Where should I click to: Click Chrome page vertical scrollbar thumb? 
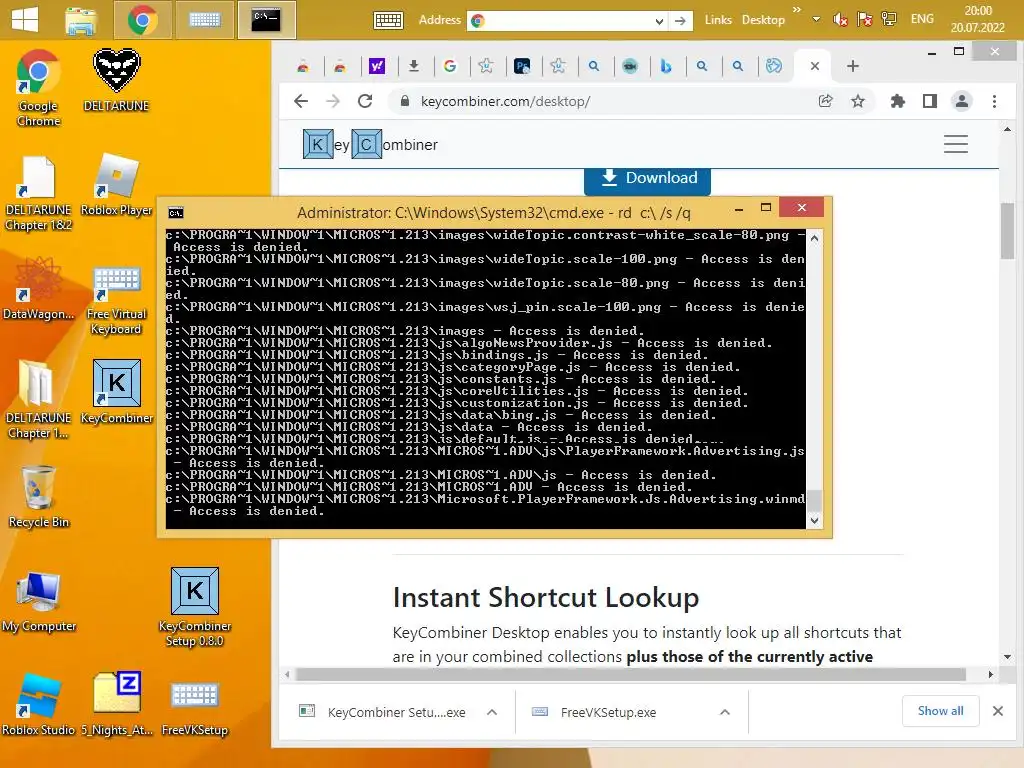click(x=1007, y=230)
